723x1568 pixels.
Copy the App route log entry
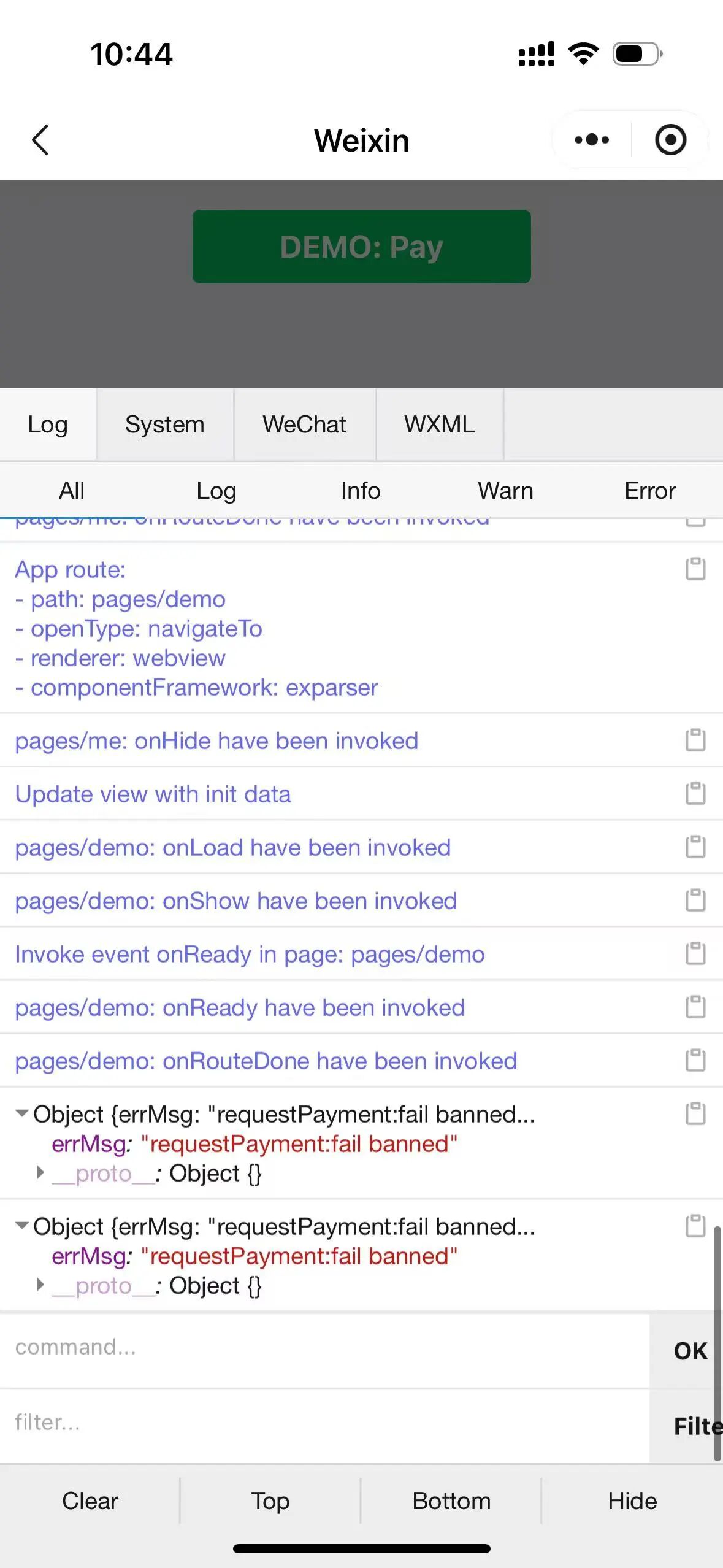coord(695,569)
